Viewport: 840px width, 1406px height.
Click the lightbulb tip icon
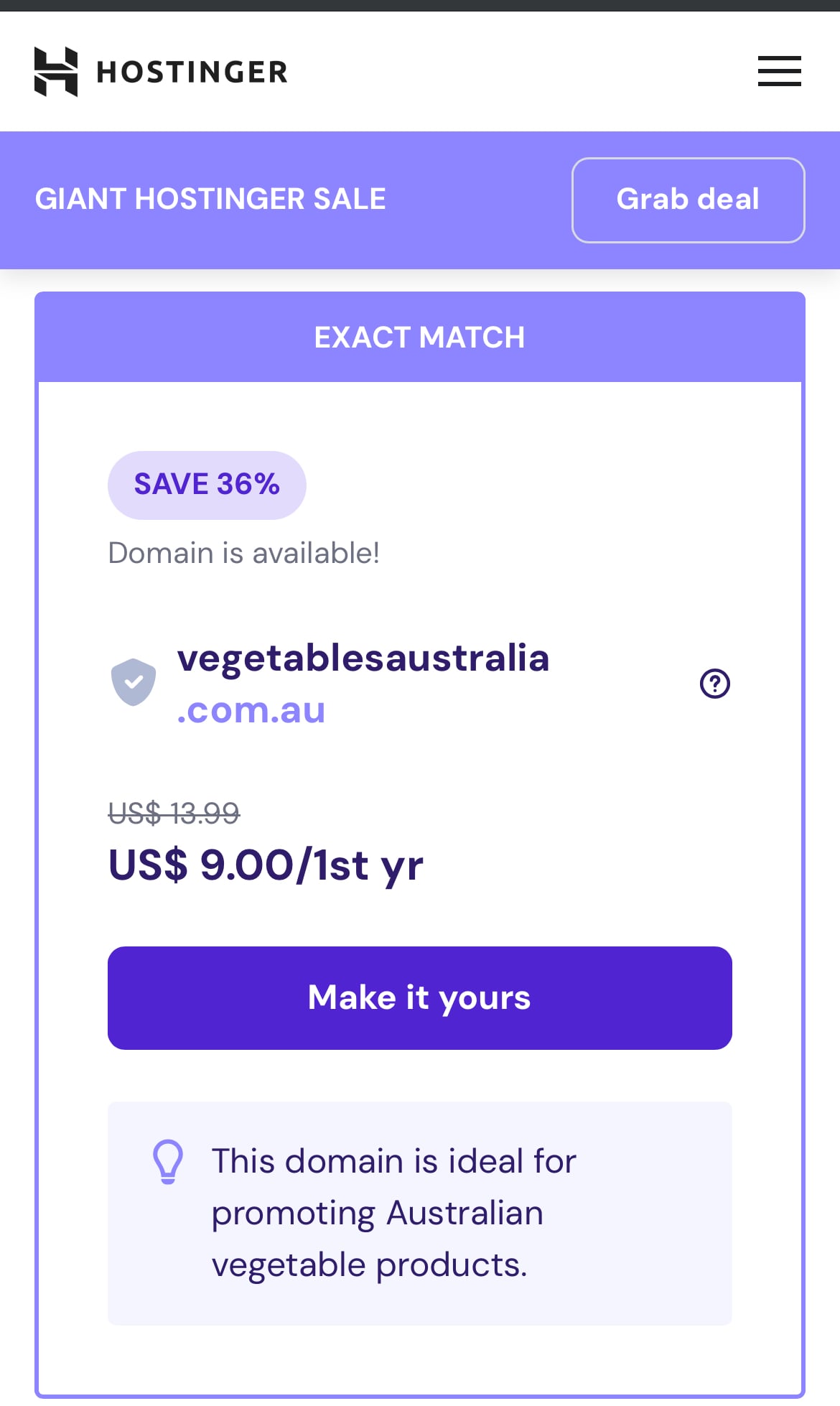coord(168,1161)
